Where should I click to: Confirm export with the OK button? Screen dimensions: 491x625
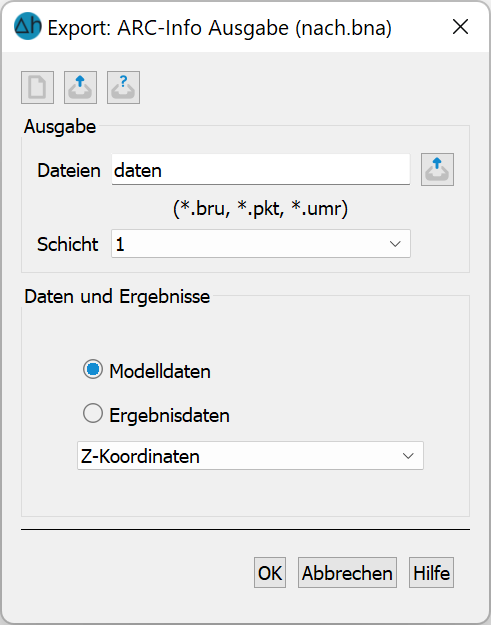(270, 573)
